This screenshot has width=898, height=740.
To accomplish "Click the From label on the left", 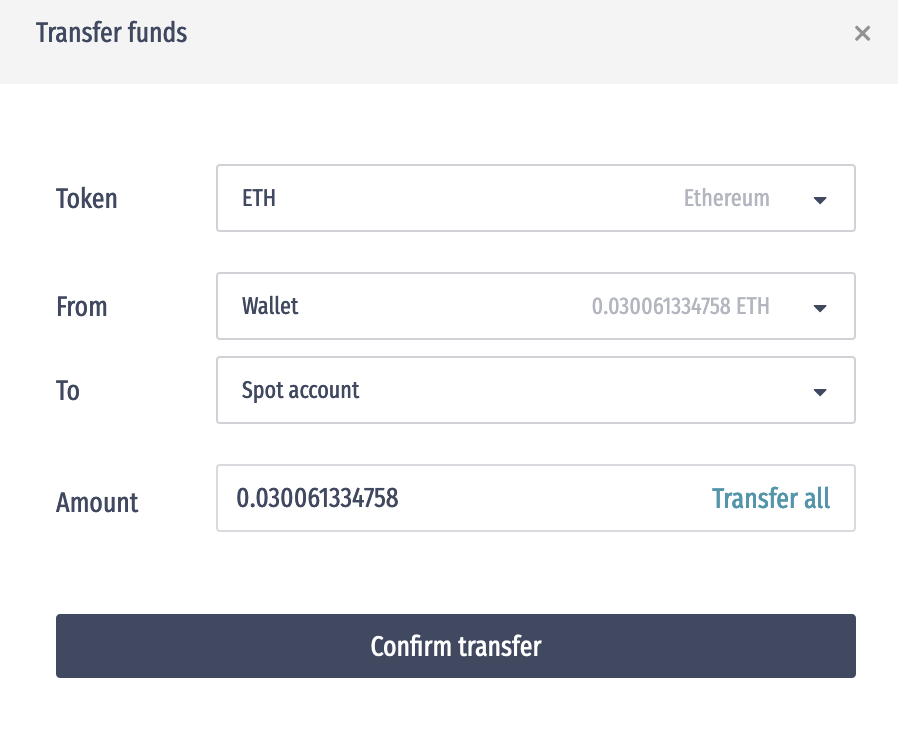I will [81, 307].
